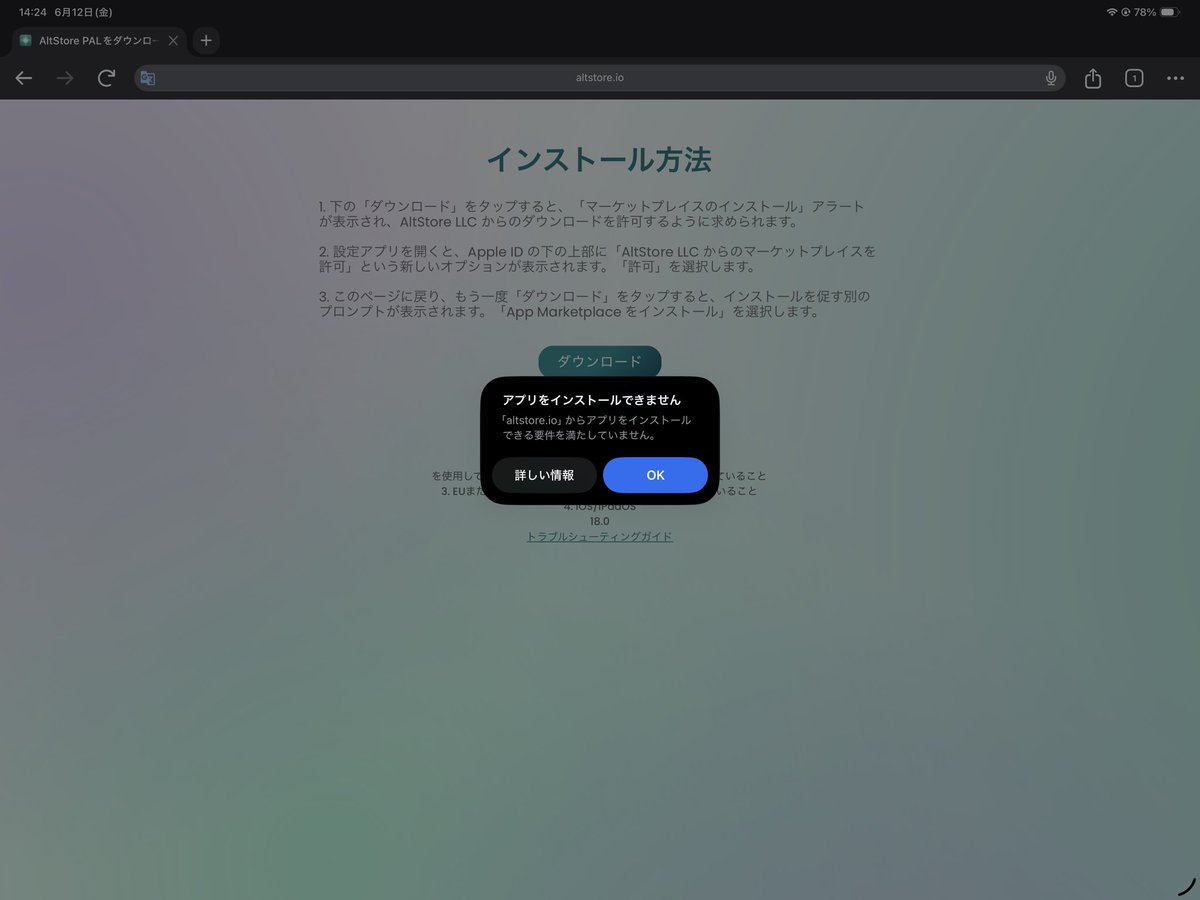Tap the アプリをインストールできません alert title

(x=592, y=400)
